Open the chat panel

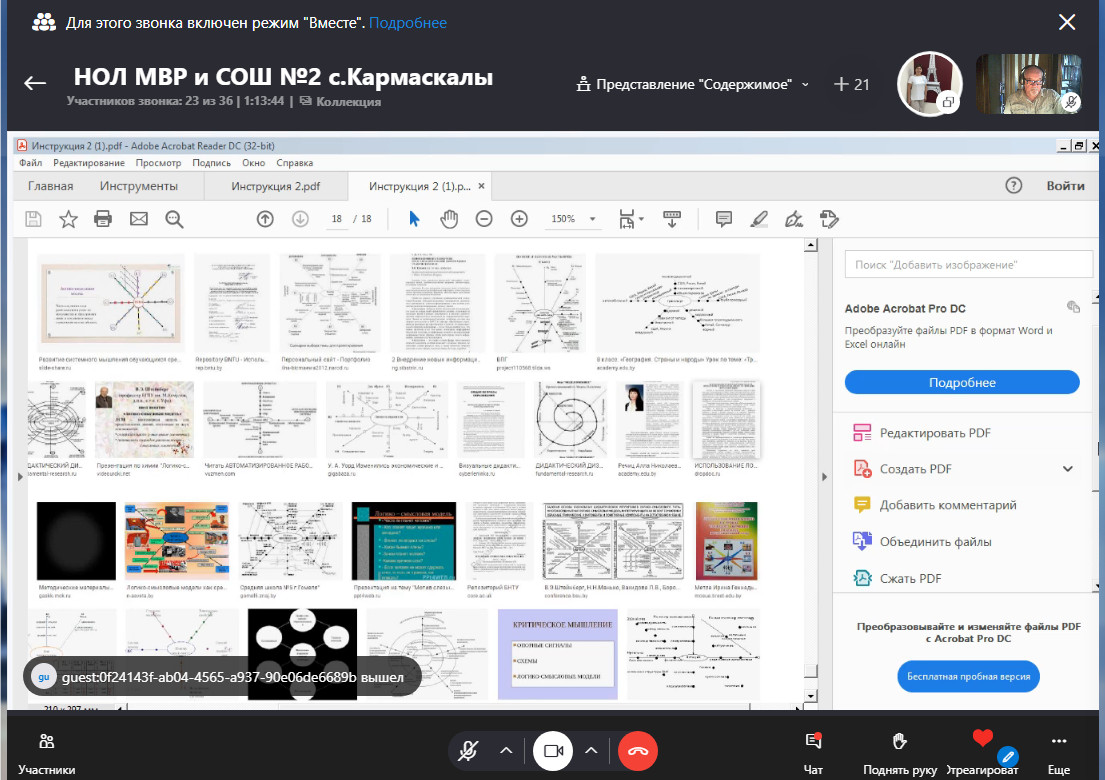[x=814, y=750]
